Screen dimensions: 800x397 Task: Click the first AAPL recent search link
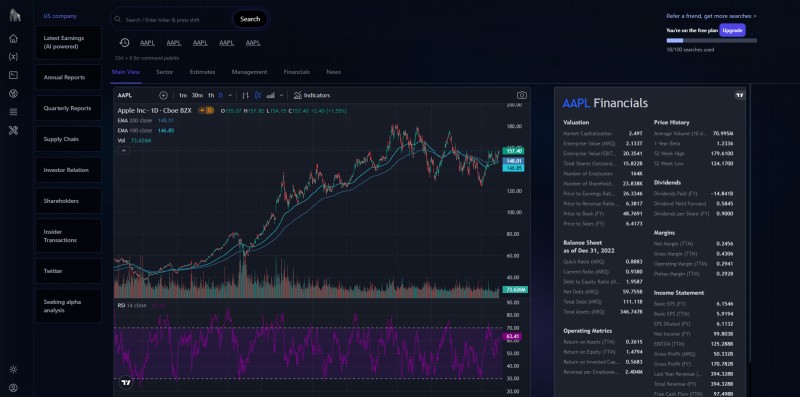tap(147, 43)
